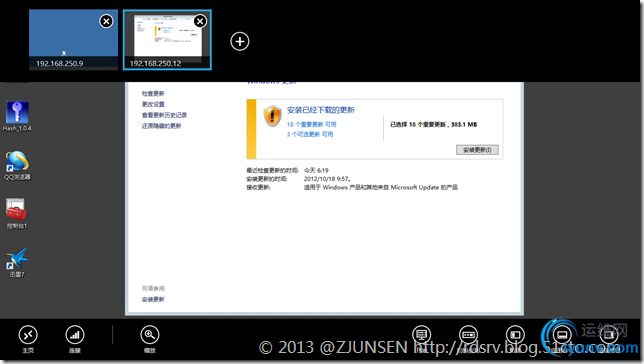Activate the 缩放 zoom magnifier icon
The width and height of the screenshot is (644, 364).
pyautogui.click(x=150, y=335)
